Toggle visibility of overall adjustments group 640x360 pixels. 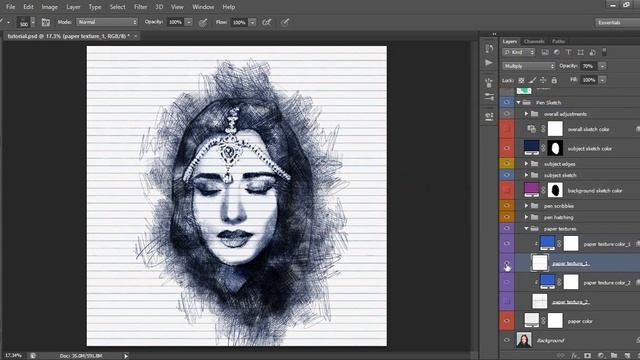[x=507, y=114]
